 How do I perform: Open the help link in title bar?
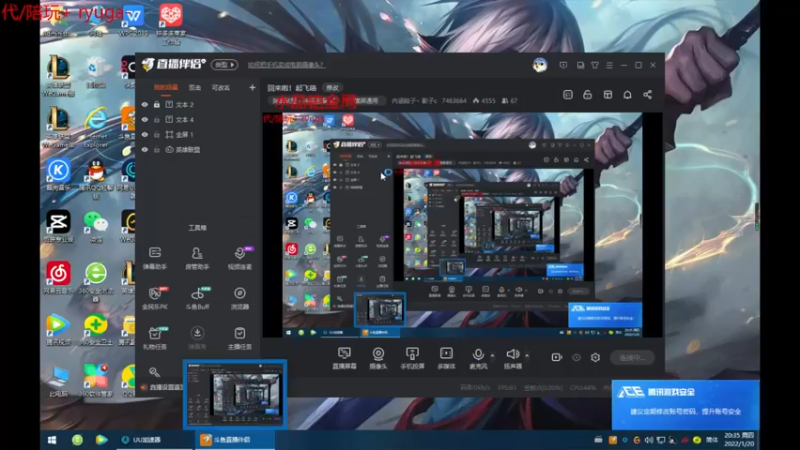(286, 65)
